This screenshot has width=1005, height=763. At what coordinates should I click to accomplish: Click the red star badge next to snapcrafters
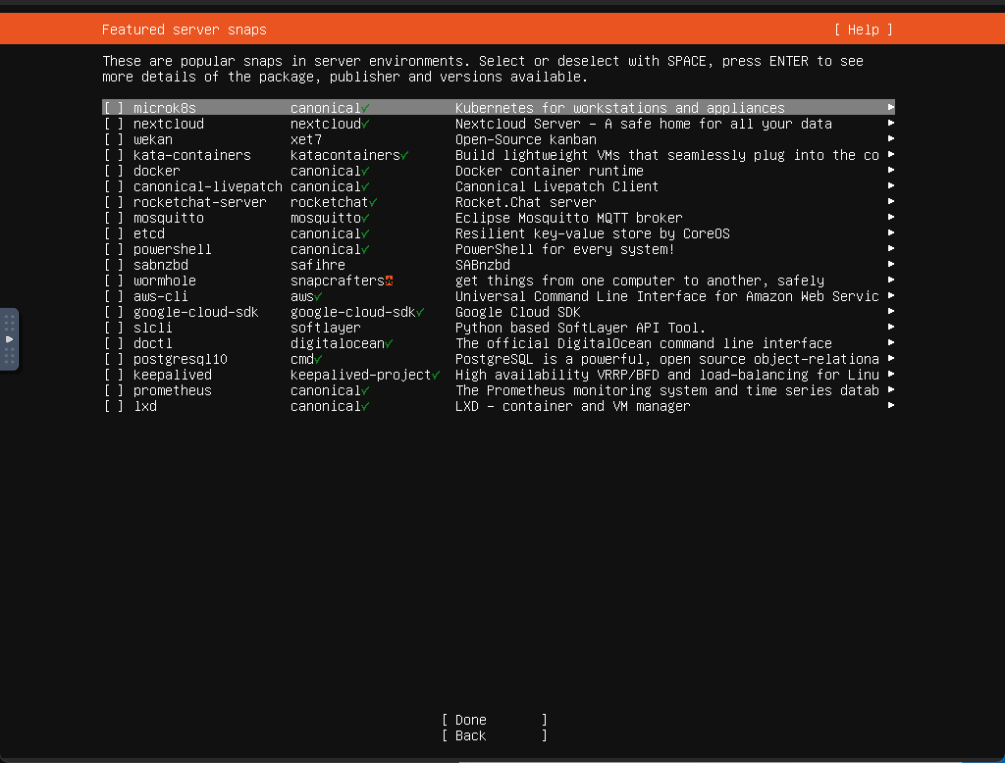click(x=389, y=281)
